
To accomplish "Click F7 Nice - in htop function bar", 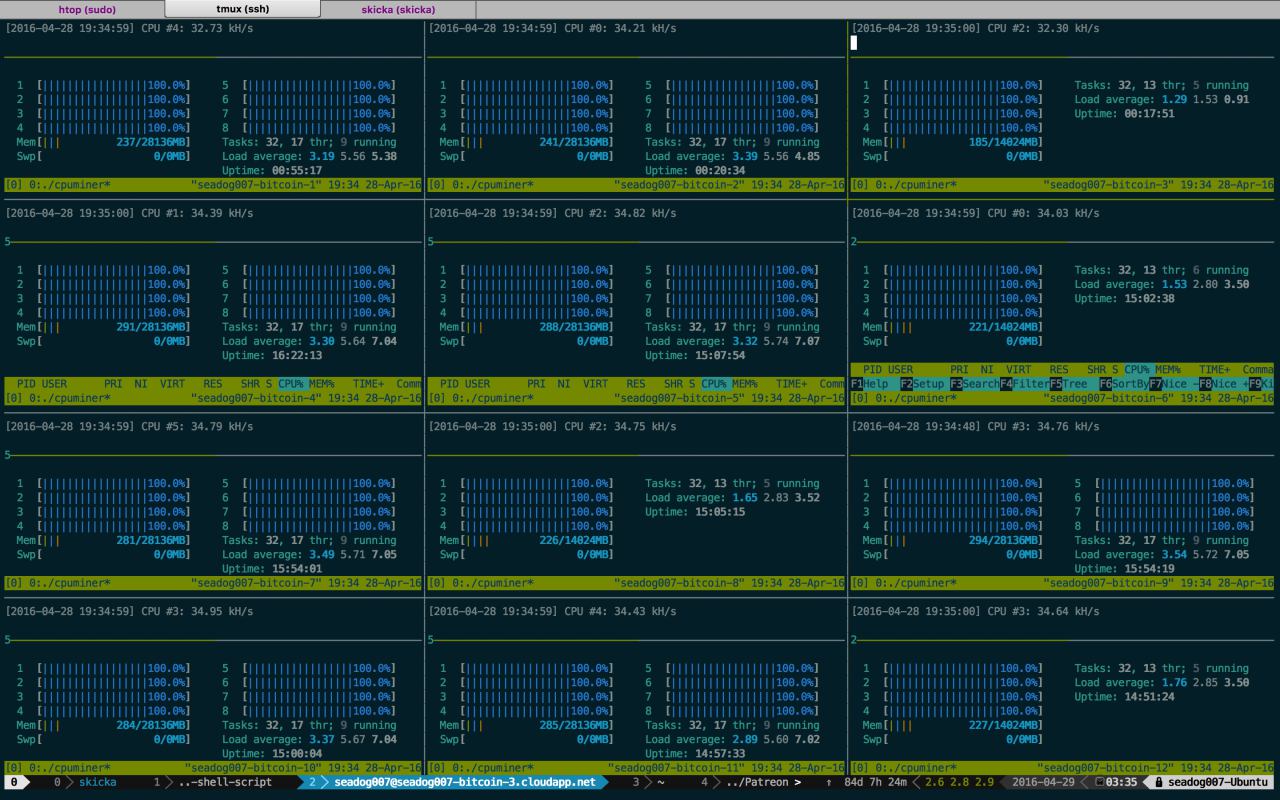I will [1173, 384].
